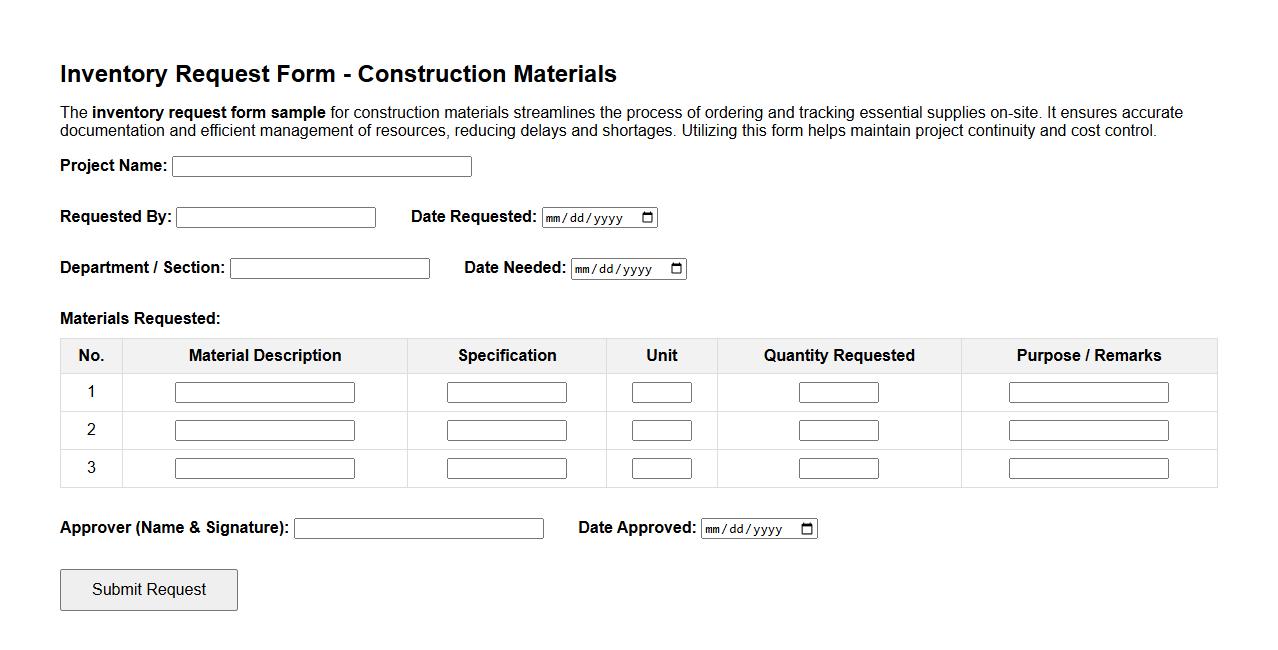The height and width of the screenshot is (650, 1278).
Task: Click Unit input in row 3
Action: coord(661,467)
